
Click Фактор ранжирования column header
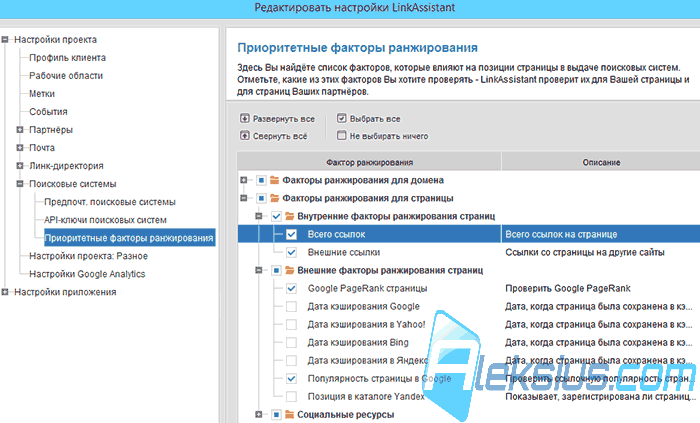tap(369, 162)
